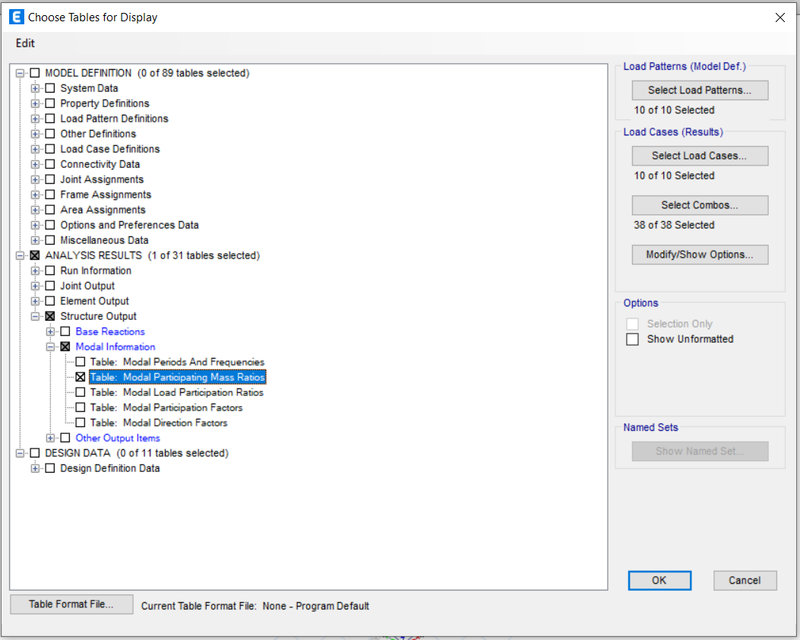Click 'Current Table Format File' status text
Image resolution: width=800 pixels, height=640 pixels.
pos(255,606)
